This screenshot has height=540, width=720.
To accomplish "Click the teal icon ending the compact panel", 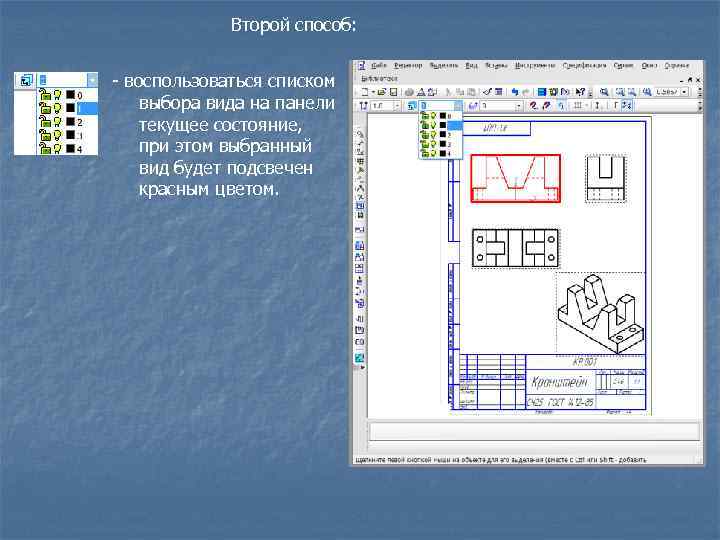I will [x=360, y=358].
